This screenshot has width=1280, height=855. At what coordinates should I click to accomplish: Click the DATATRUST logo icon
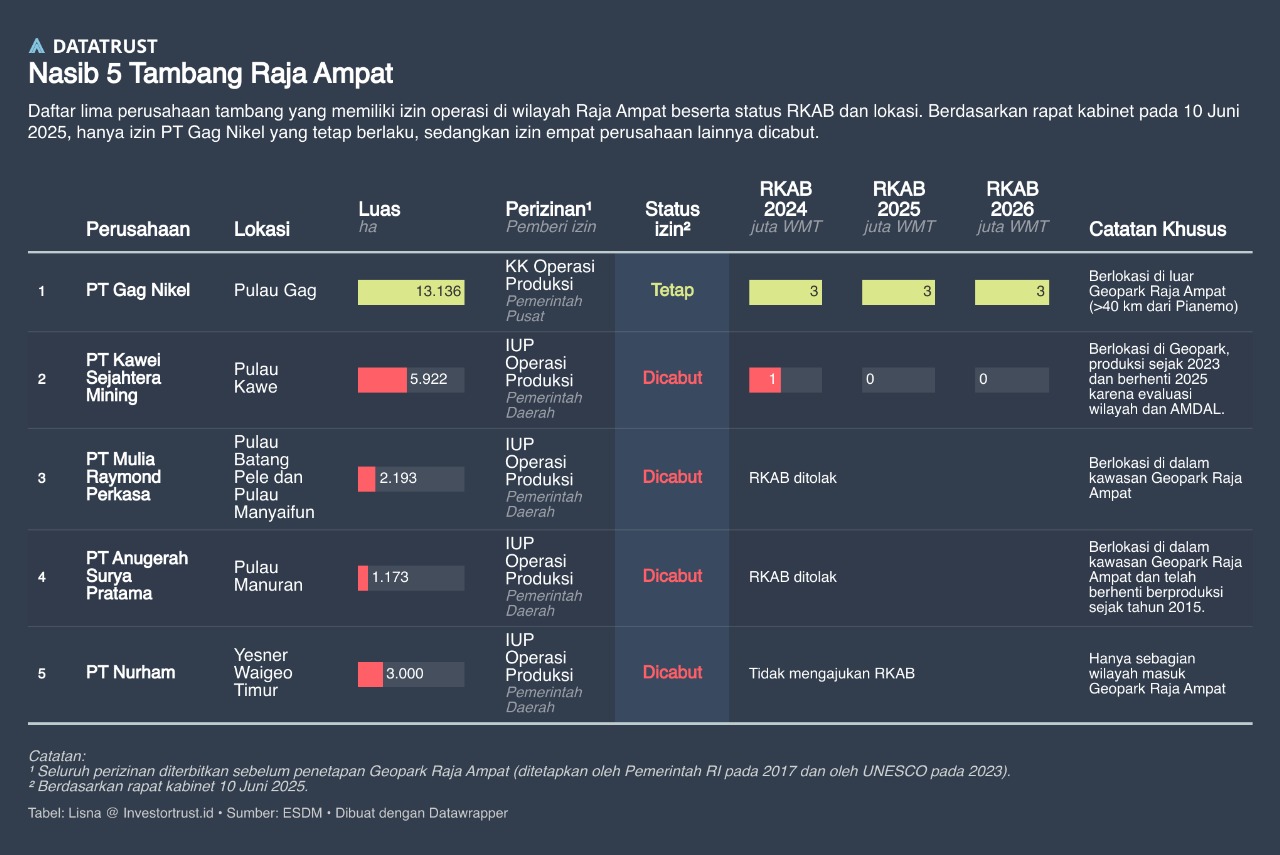coord(37,46)
